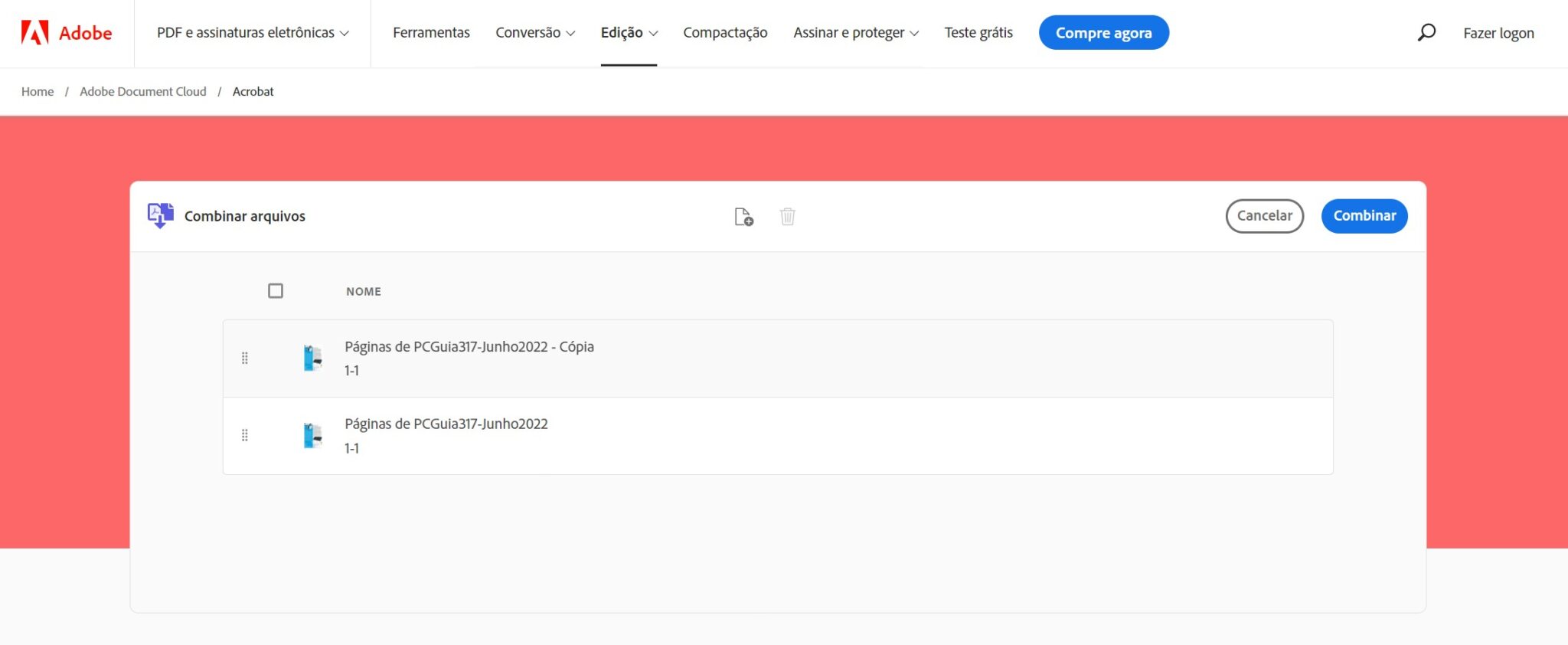
Task: Click thumbnail of the Cópia PDF file
Action: pyautogui.click(x=312, y=358)
